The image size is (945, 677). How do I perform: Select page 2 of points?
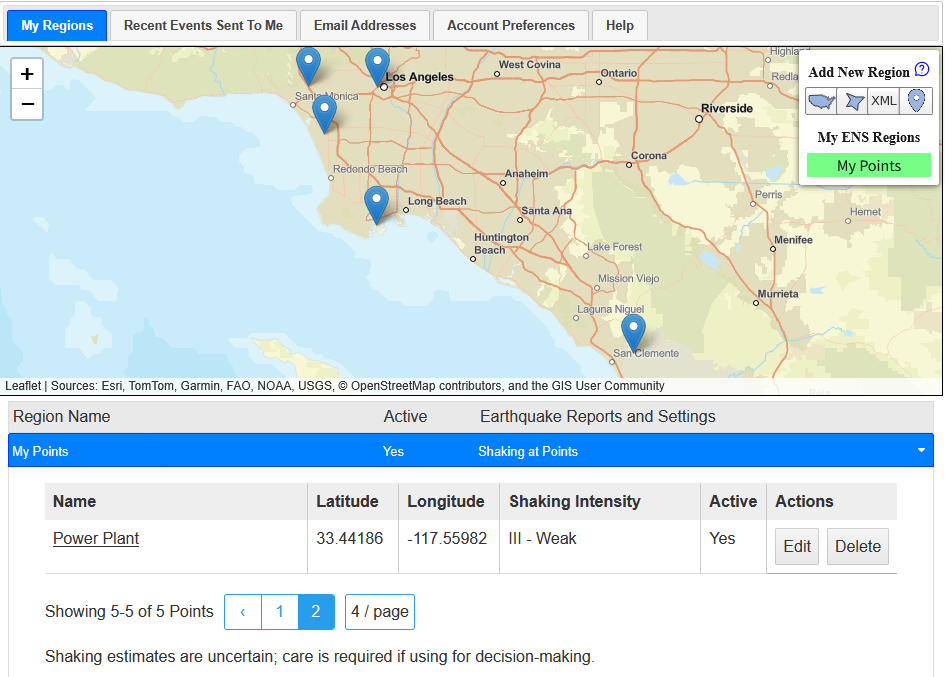tap(316, 612)
